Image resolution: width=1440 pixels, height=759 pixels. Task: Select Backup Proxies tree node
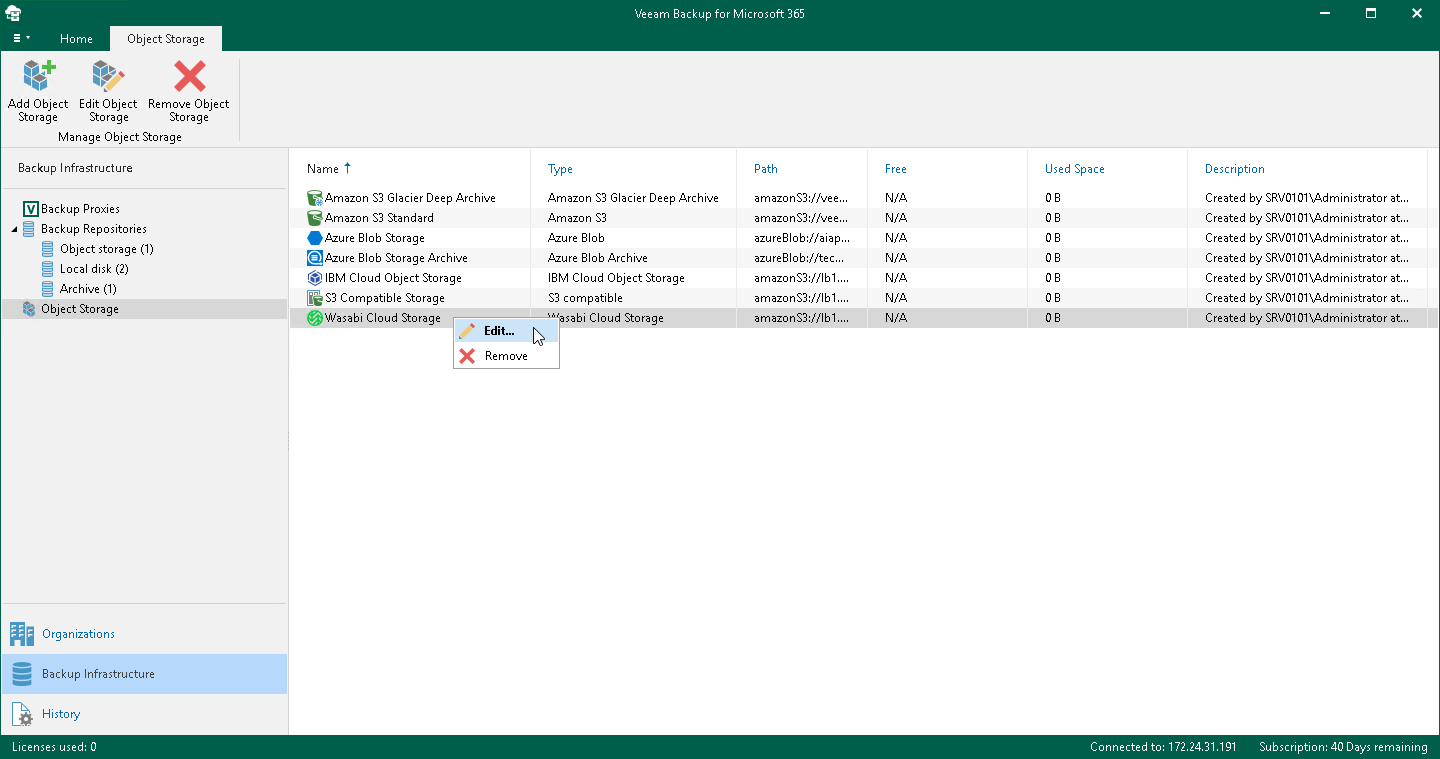(x=80, y=209)
